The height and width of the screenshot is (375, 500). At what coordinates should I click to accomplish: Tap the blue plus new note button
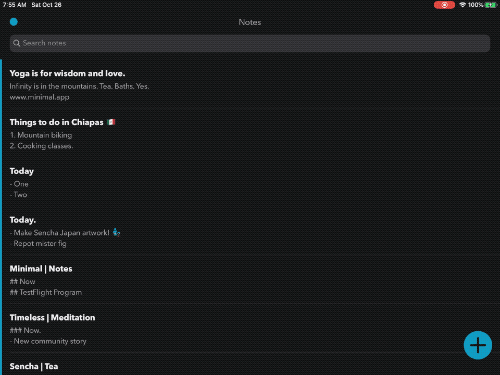(478, 345)
